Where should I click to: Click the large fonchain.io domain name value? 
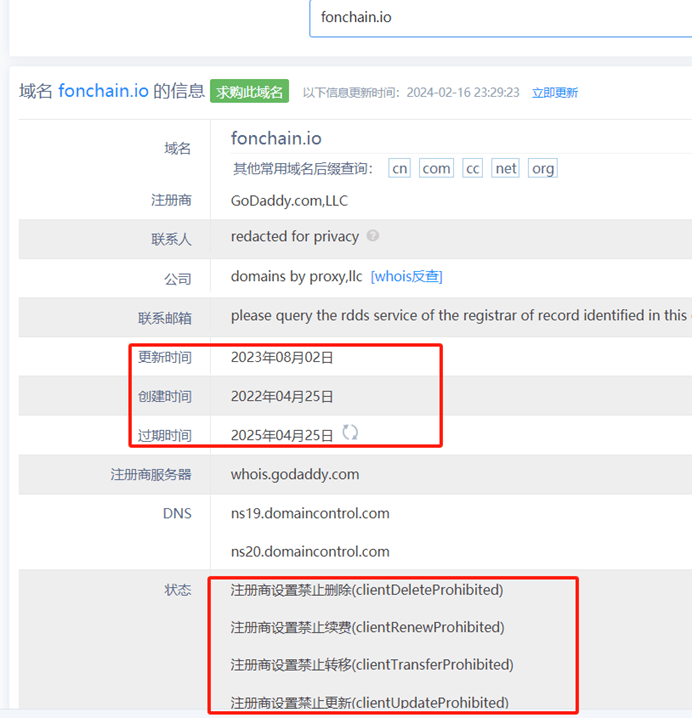pos(276,138)
